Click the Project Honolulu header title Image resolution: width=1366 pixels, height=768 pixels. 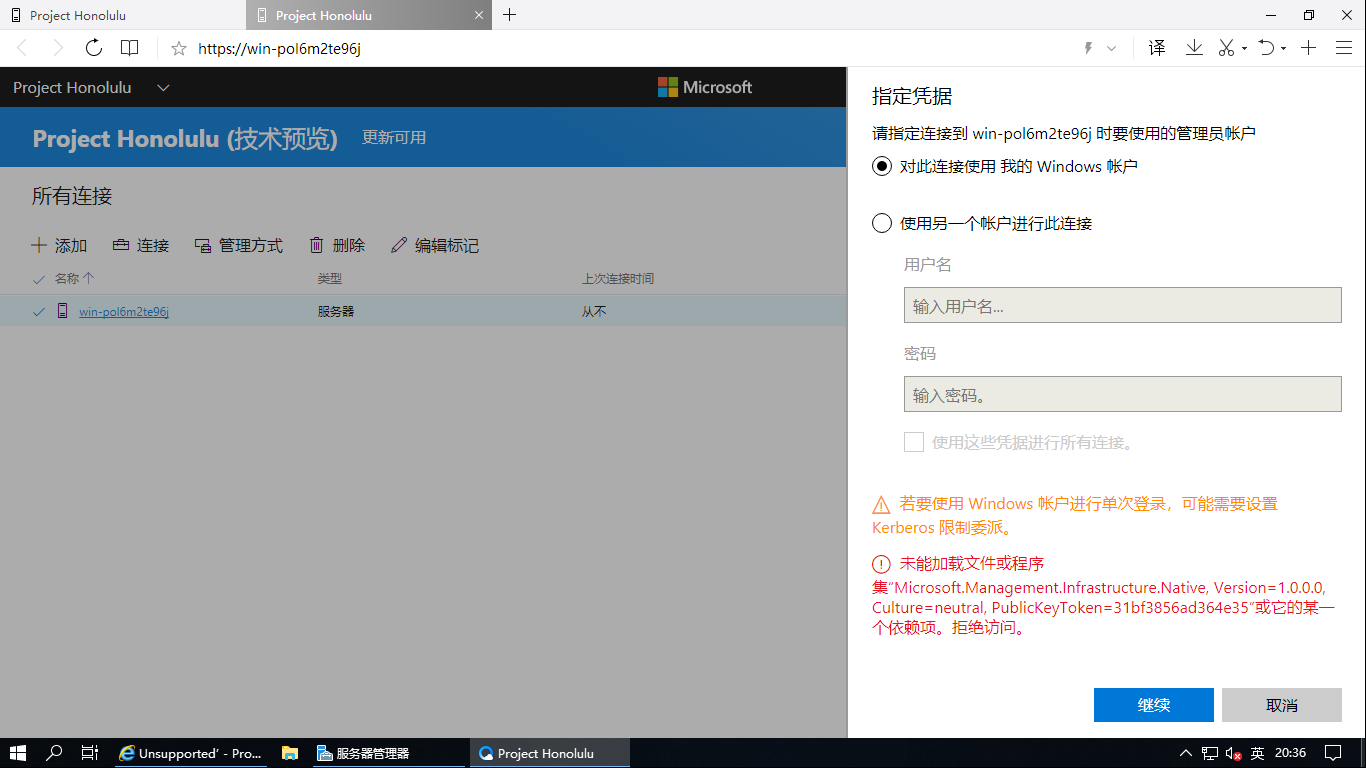(x=72, y=88)
